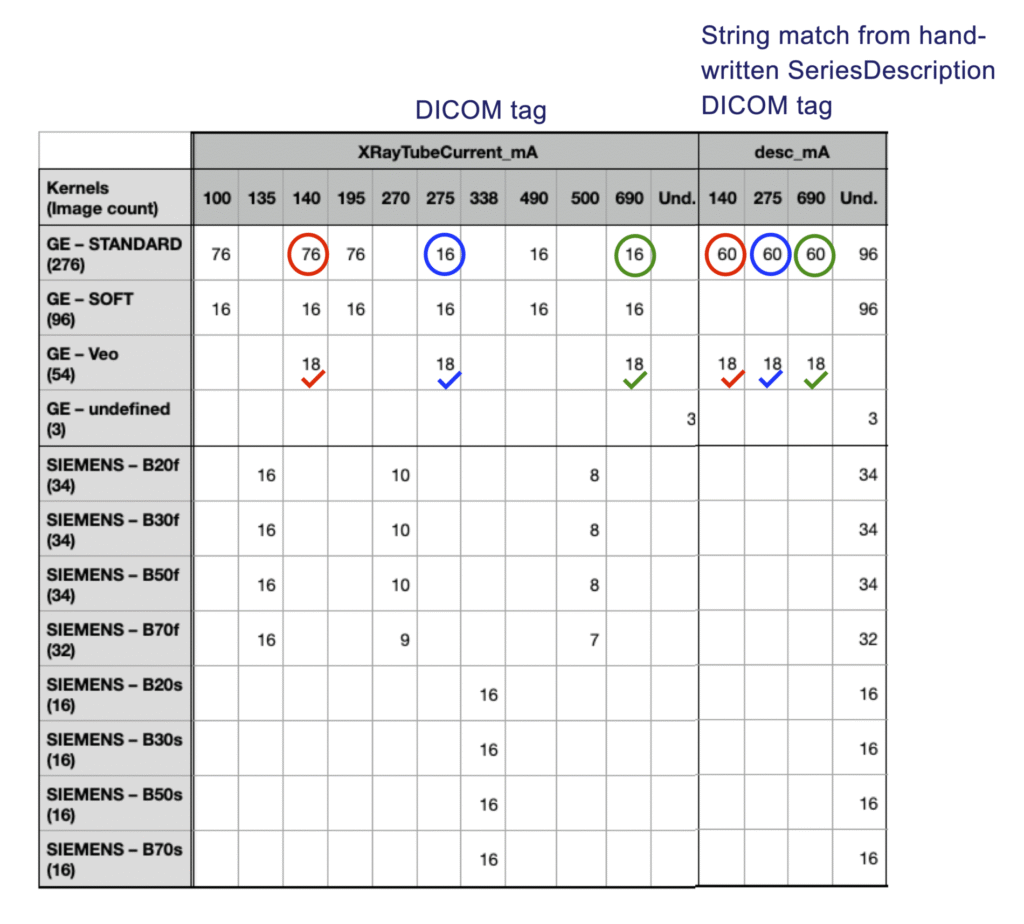This screenshot has height=924, width=1024.
Task: Click the 338 column header
Action: pos(483,198)
